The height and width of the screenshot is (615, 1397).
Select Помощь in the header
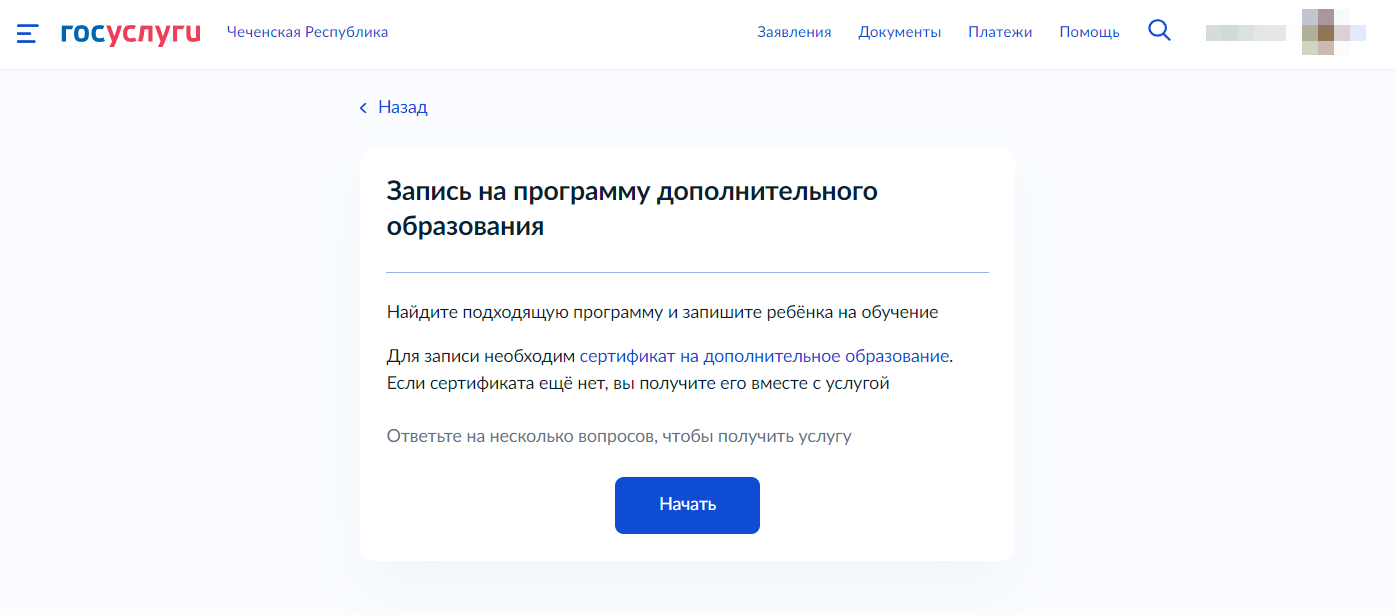1089,32
